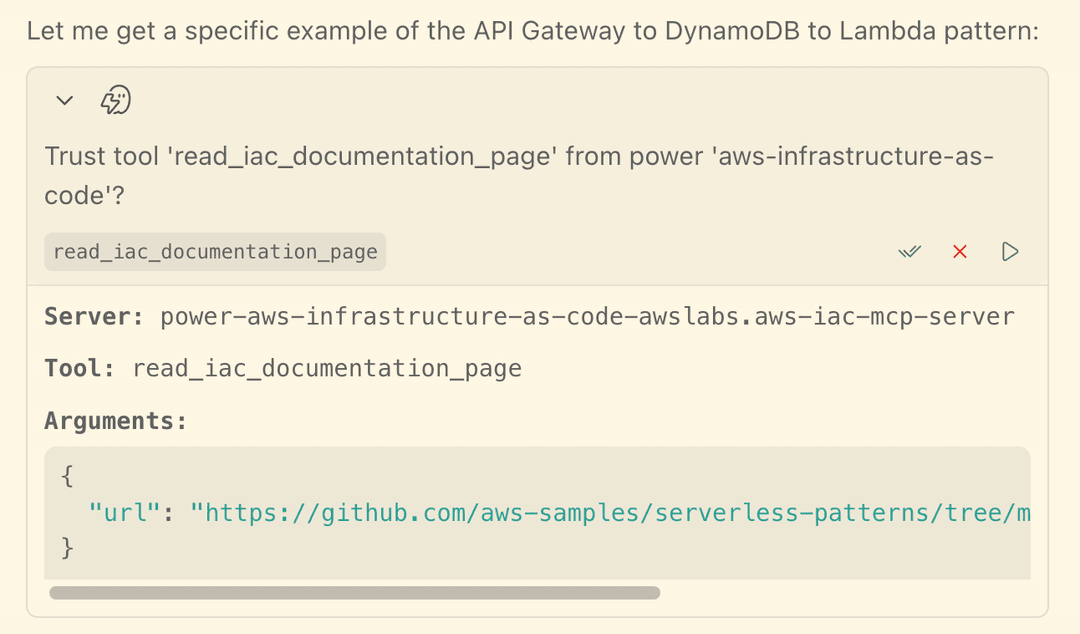Trust the tool with double-check icon

pos(909,252)
